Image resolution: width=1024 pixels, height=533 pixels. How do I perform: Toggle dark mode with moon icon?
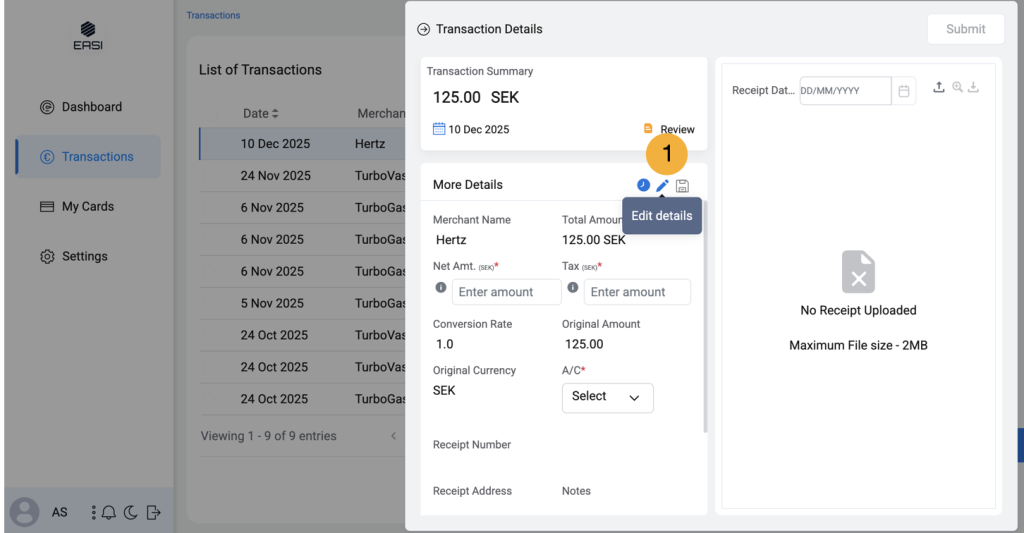click(x=131, y=513)
